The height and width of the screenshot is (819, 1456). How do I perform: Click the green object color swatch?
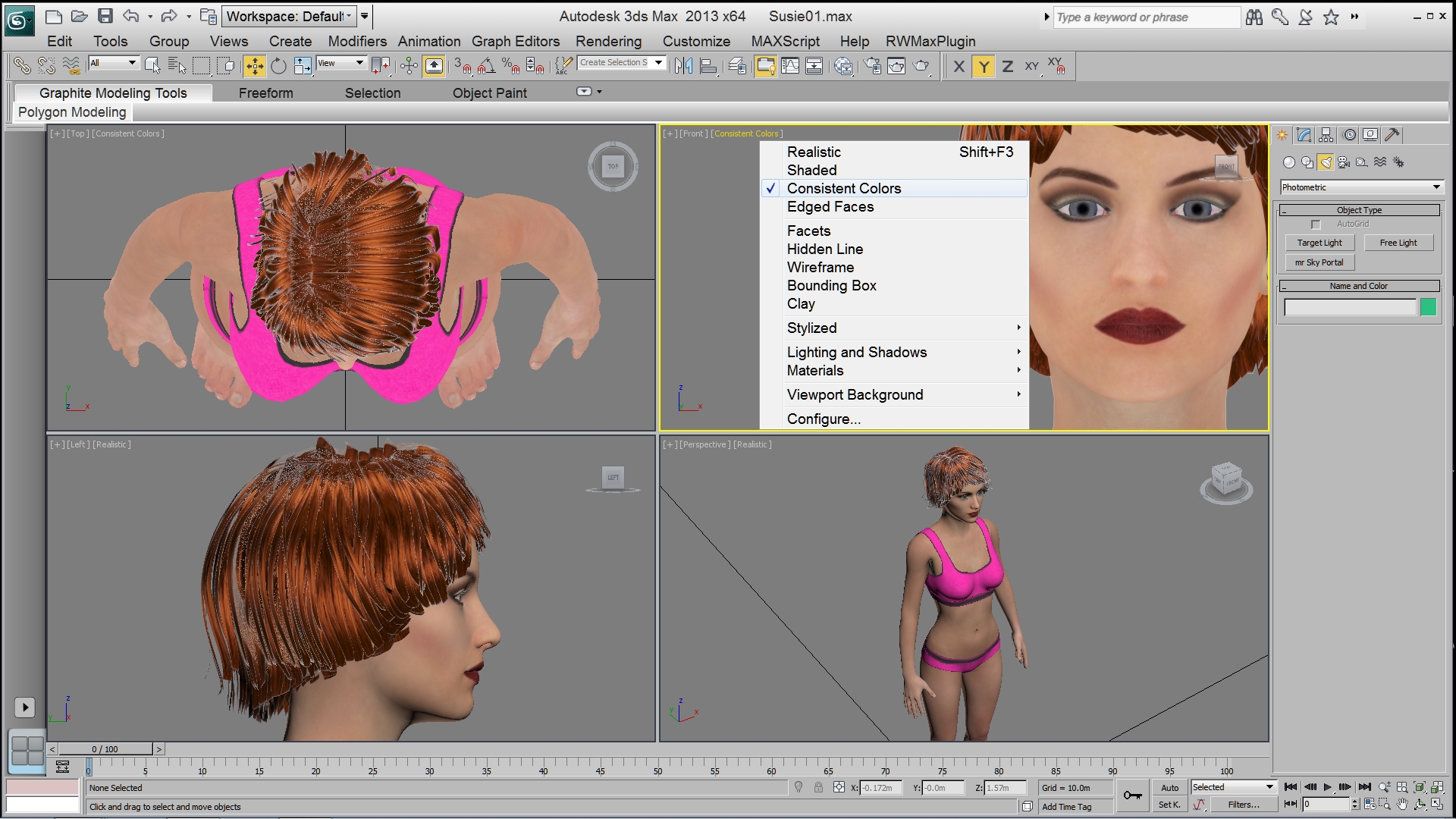click(1428, 307)
